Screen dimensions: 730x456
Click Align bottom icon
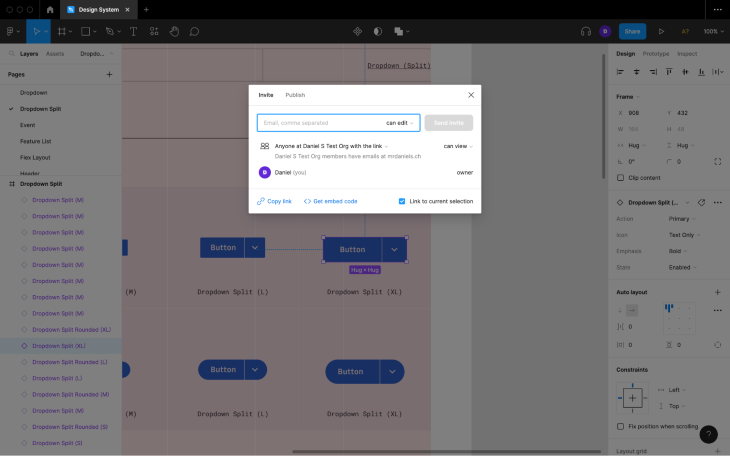pos(701,72)
